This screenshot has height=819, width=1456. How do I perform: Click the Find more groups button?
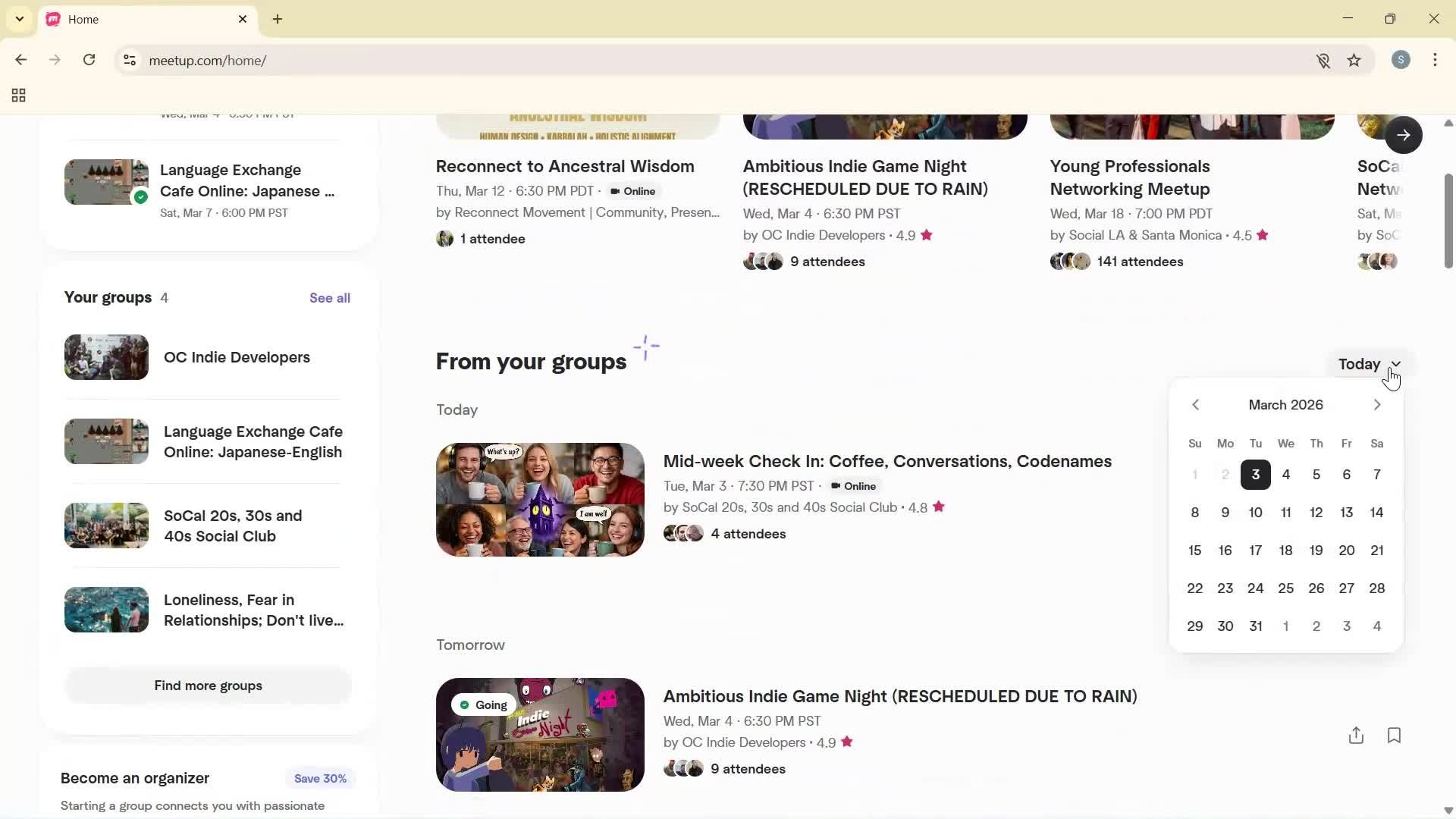208,686
